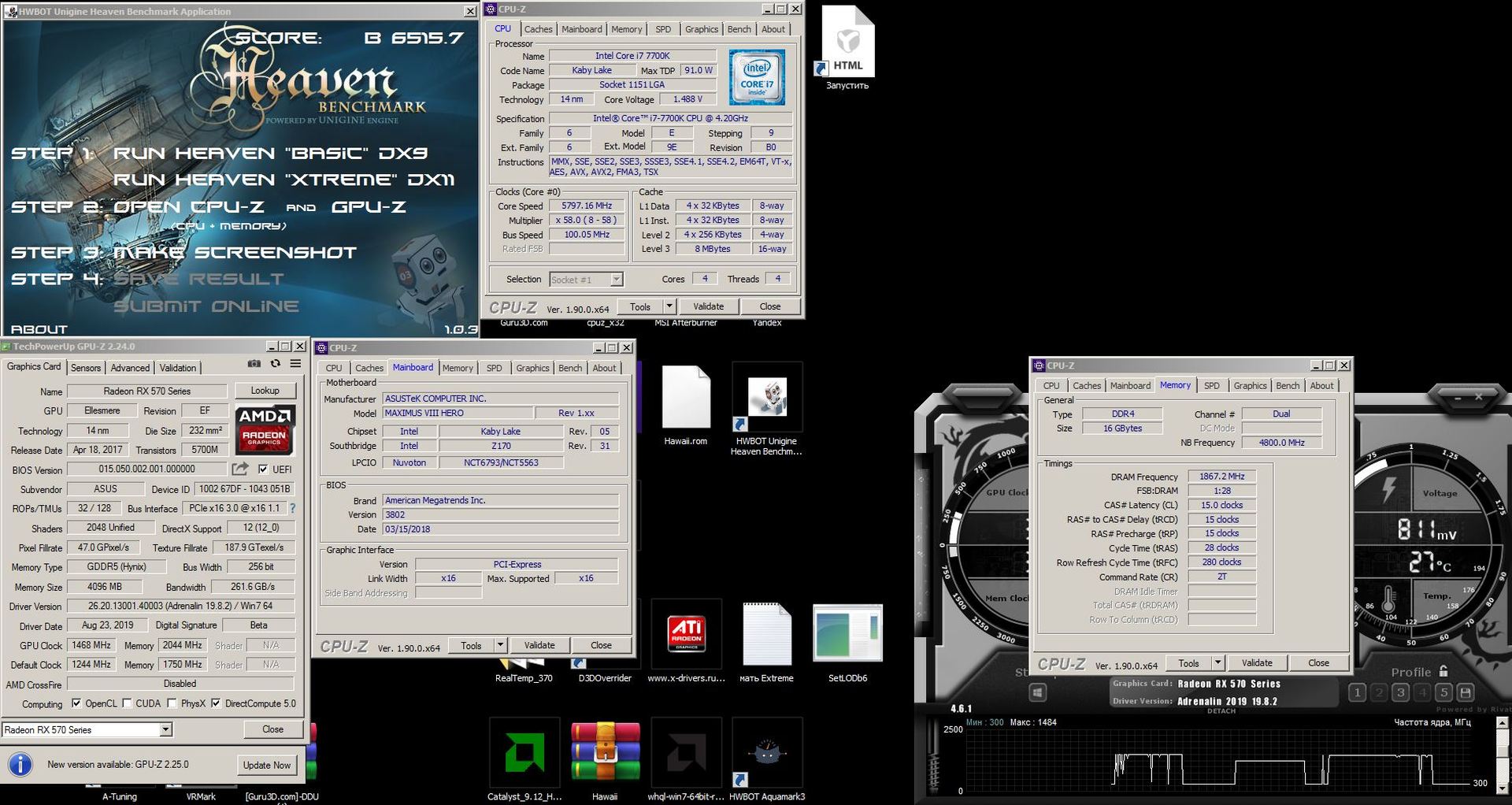Open the Socket #1 selection dropdown

coord(587,280)
